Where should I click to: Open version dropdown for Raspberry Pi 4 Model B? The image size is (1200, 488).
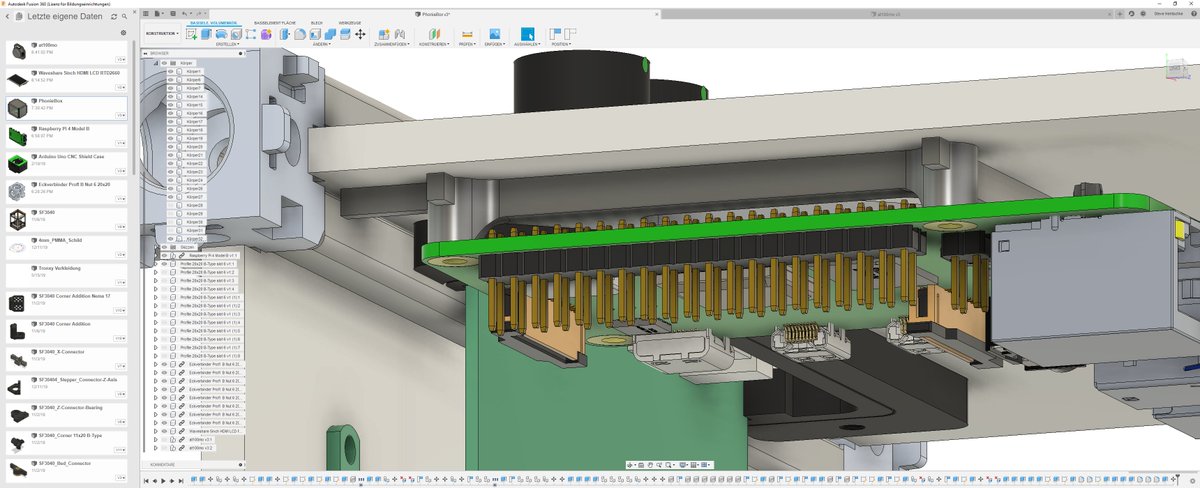tap(120, 143)
